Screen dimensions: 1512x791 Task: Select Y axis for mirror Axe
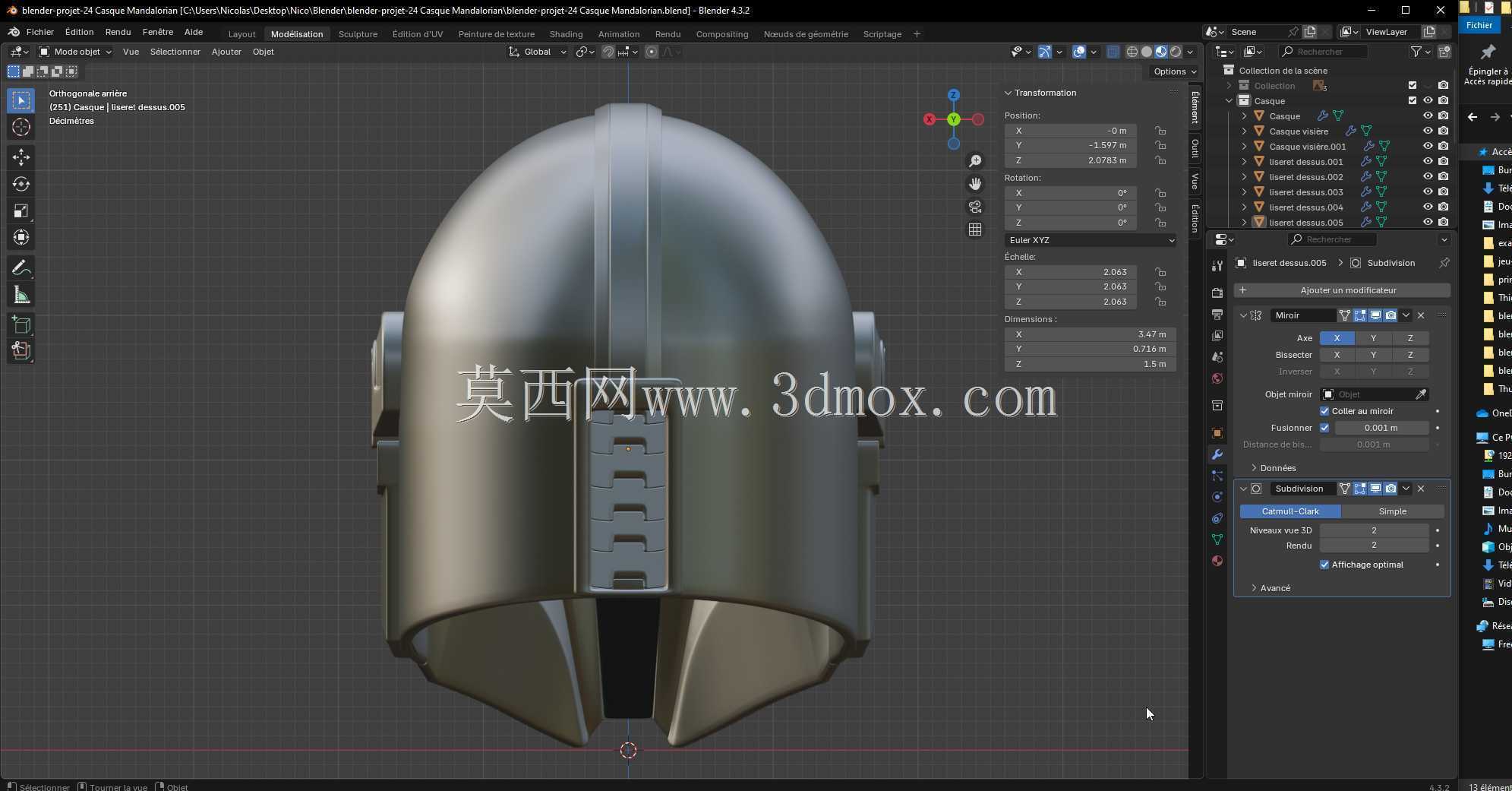point(1373,338)
